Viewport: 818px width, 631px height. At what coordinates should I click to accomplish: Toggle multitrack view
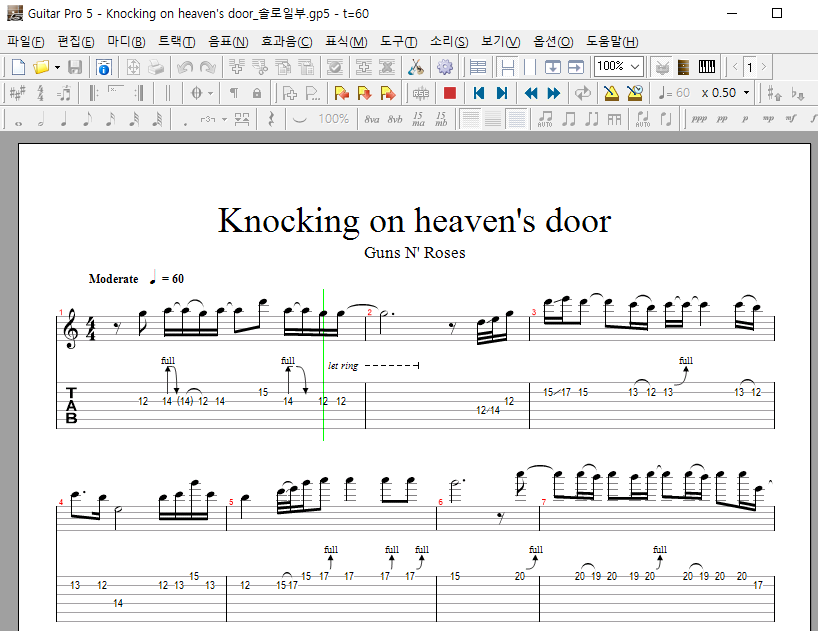coord(478,67)
